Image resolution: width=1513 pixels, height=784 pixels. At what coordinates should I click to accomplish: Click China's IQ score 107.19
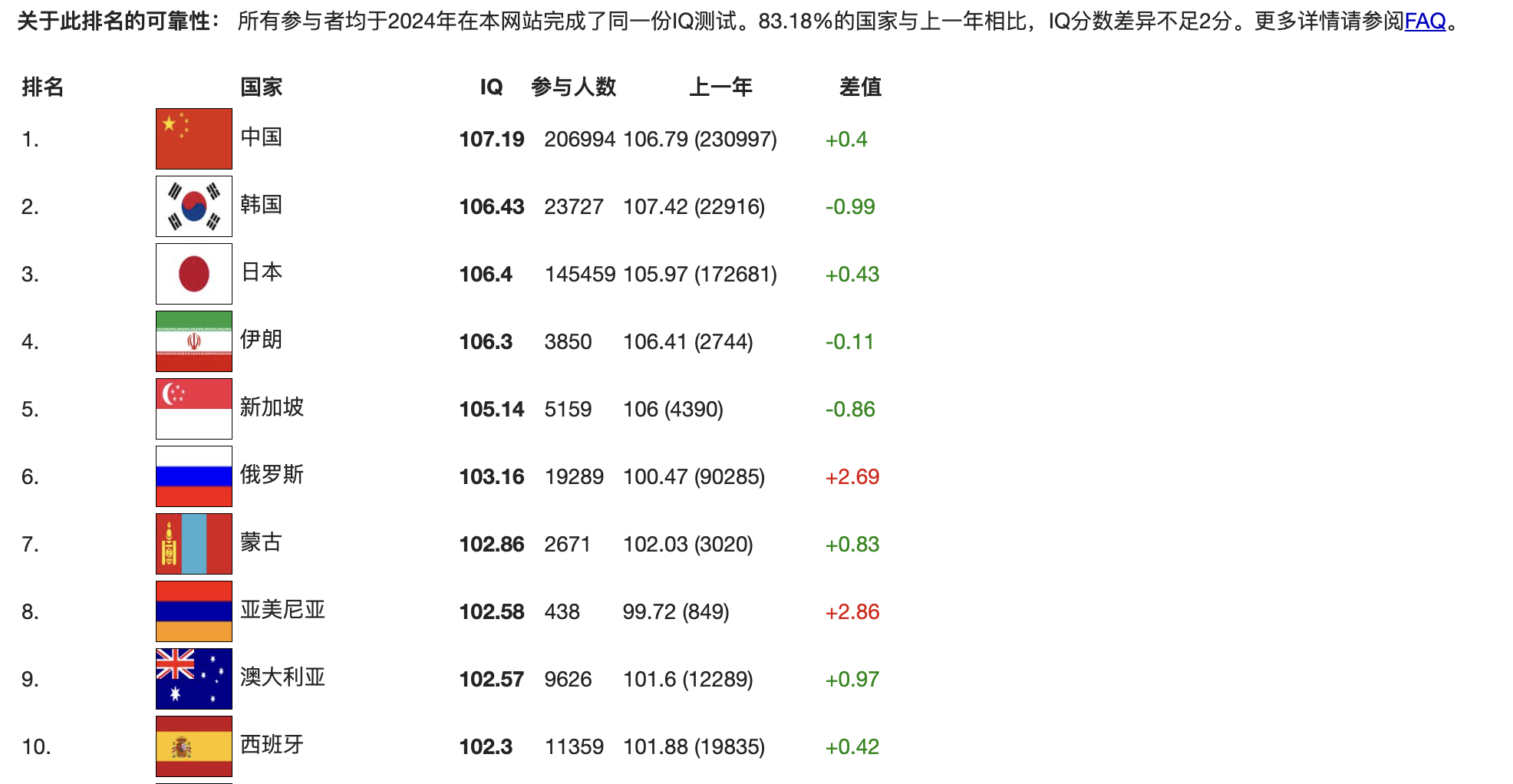(x=491, y=140)
